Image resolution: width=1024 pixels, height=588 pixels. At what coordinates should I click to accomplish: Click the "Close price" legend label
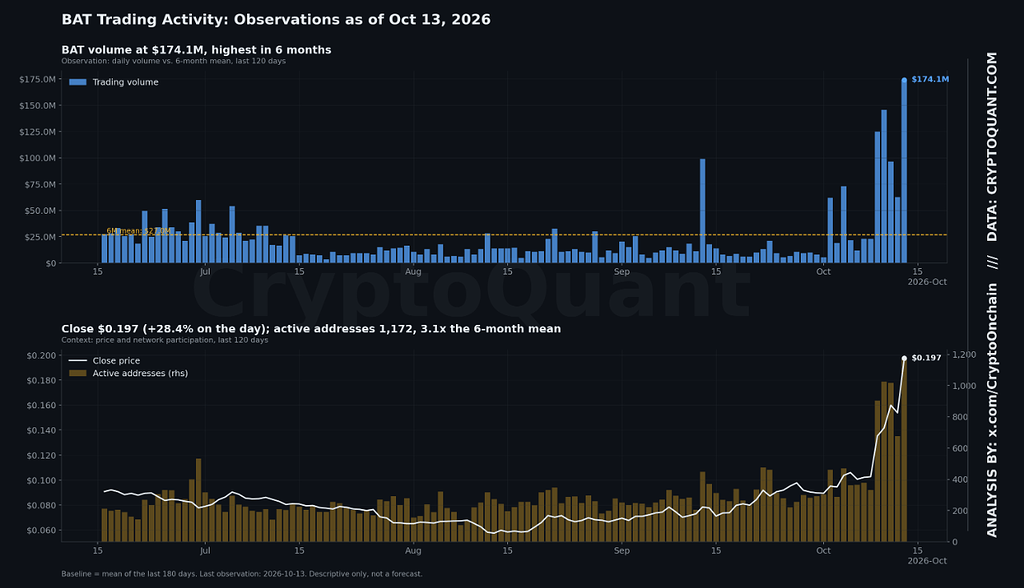click(x=116, y=361)
